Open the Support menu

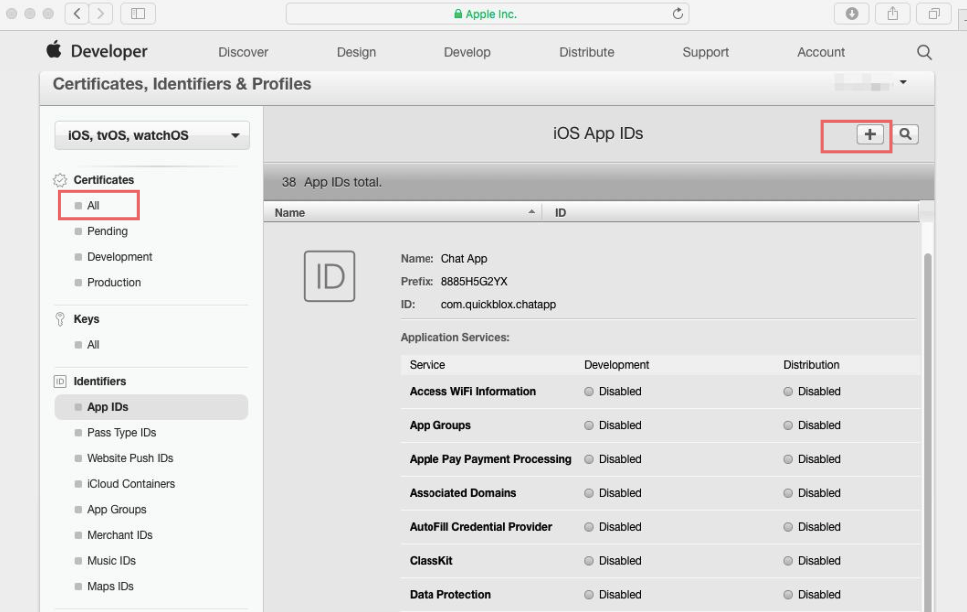(706, 52)
